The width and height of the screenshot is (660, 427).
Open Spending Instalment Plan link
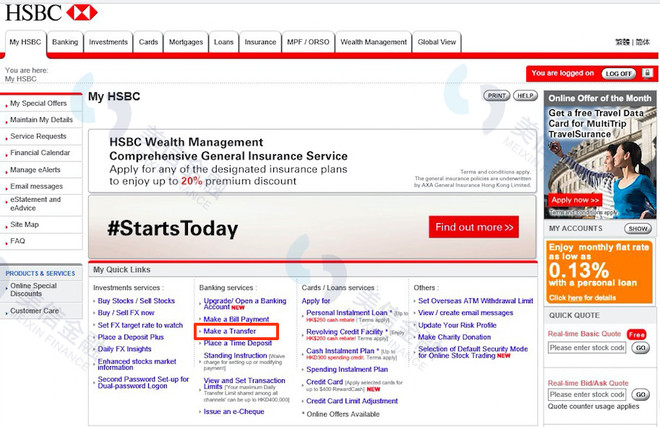(x=347, y=369)
